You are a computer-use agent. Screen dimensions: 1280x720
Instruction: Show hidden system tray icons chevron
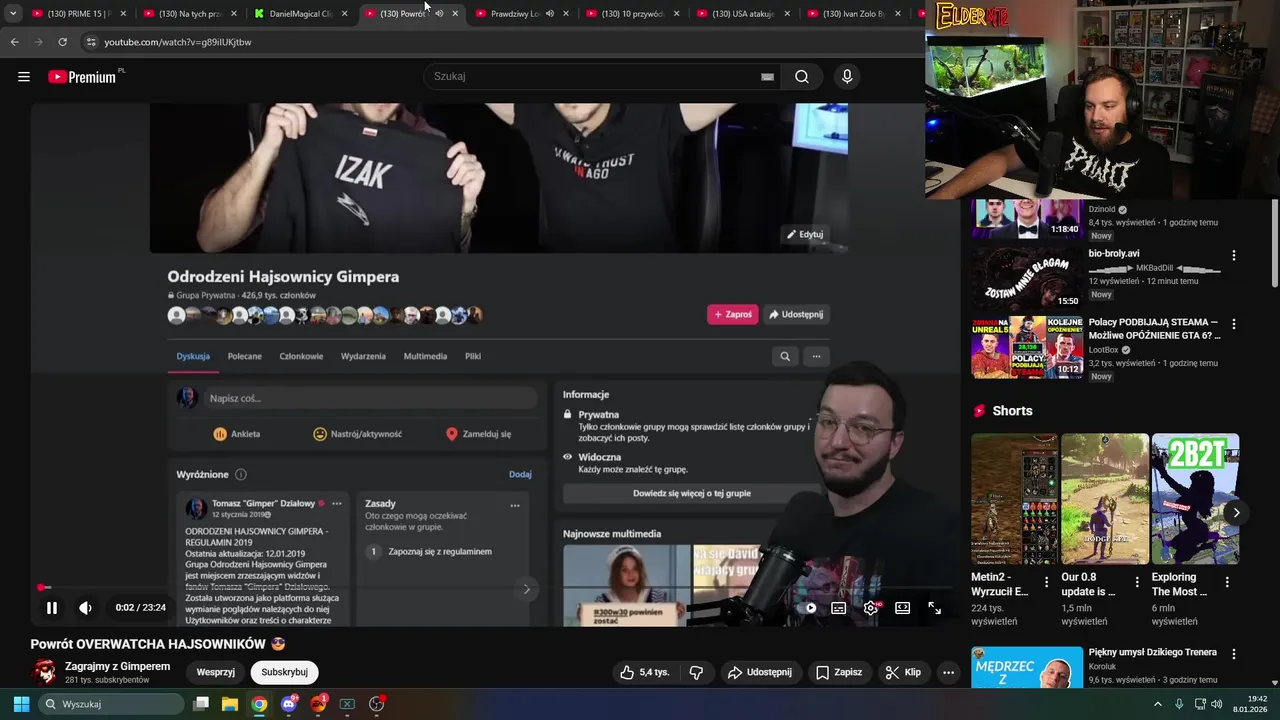[x=1158, y=704]
